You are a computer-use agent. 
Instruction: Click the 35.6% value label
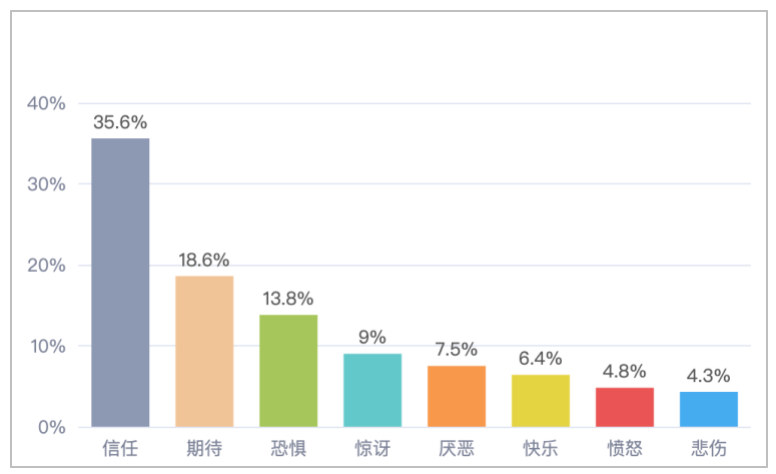point(120,123)
